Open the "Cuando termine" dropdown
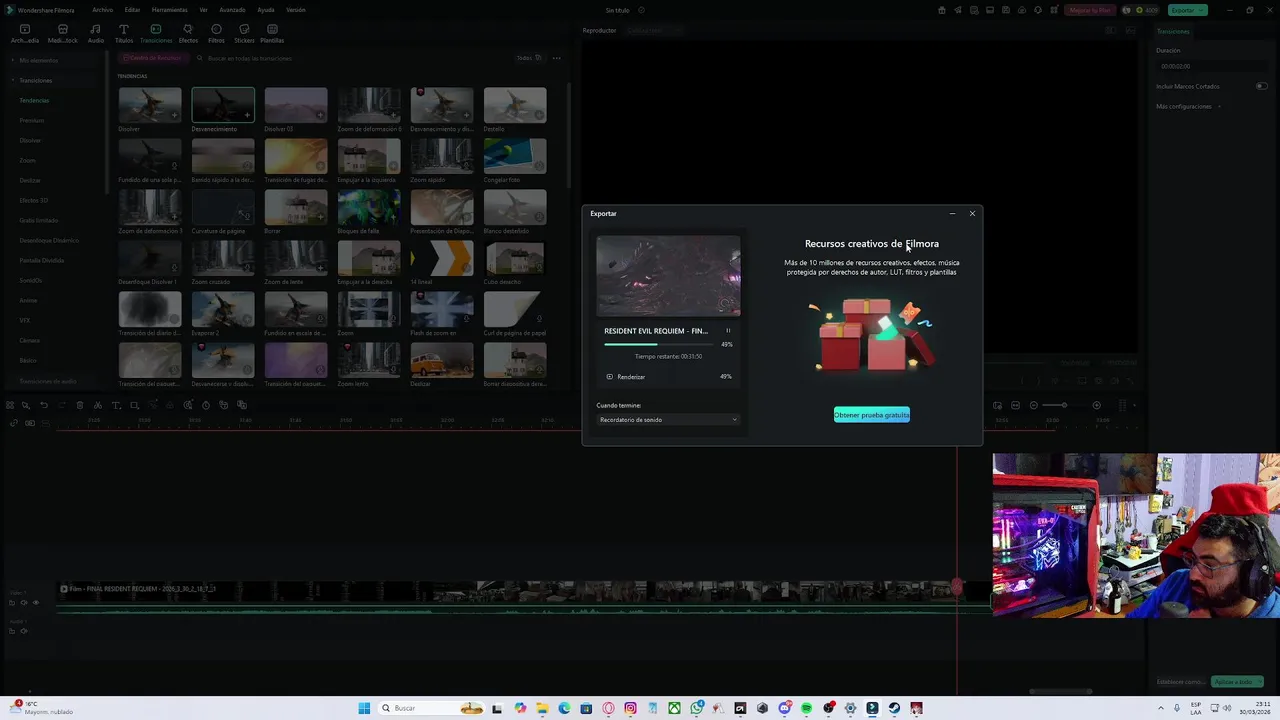 click(668, 420)
